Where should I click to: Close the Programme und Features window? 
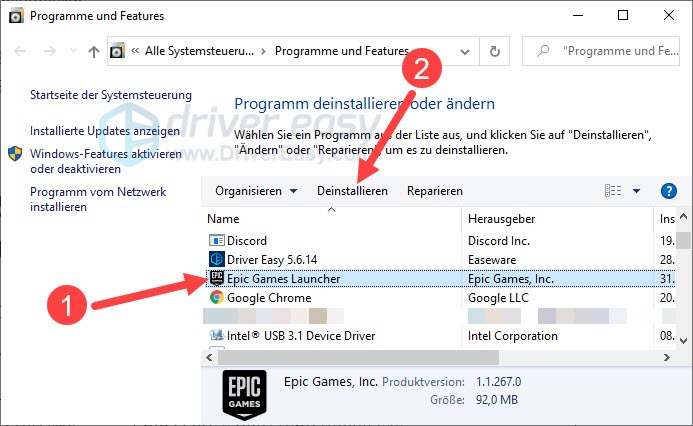[669, 15]
